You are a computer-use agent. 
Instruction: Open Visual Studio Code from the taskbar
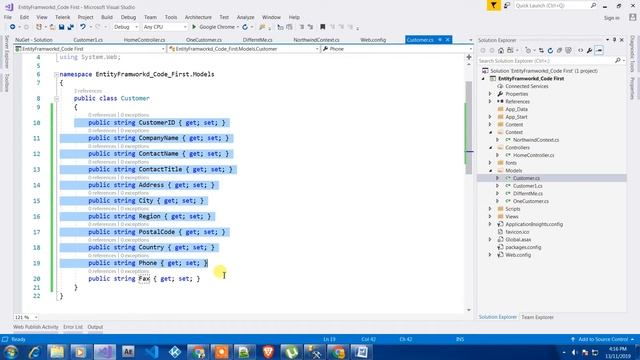tap(151, 352)
